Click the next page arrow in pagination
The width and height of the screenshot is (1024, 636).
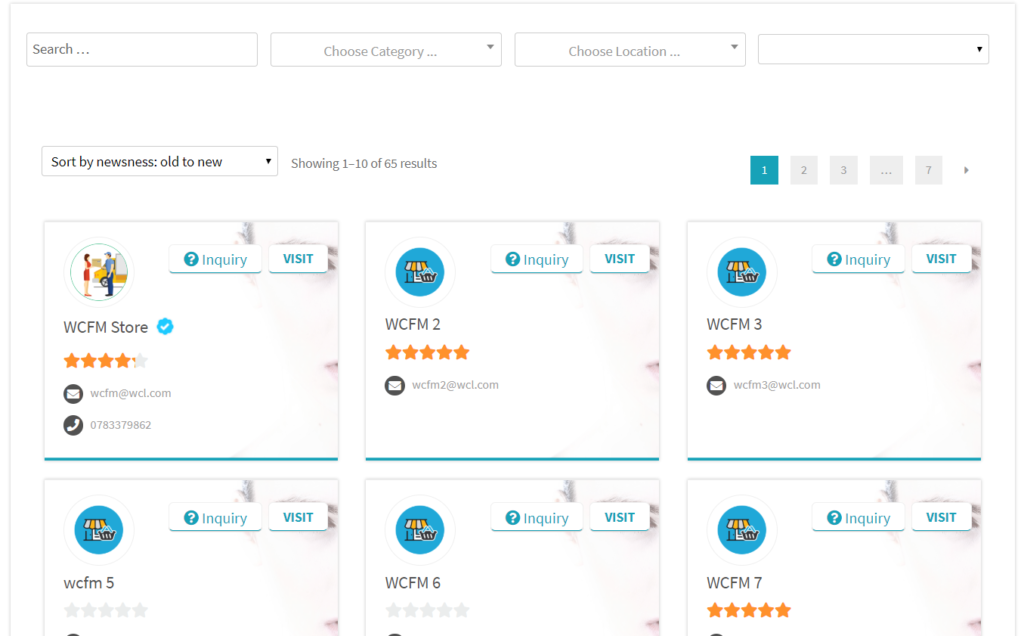[x=966, y=170]
